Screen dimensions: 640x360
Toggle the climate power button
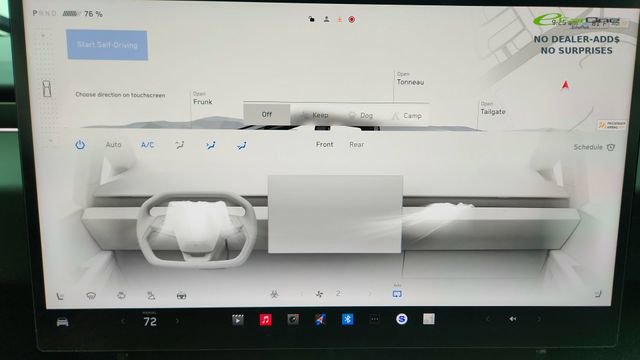(80, 144)
